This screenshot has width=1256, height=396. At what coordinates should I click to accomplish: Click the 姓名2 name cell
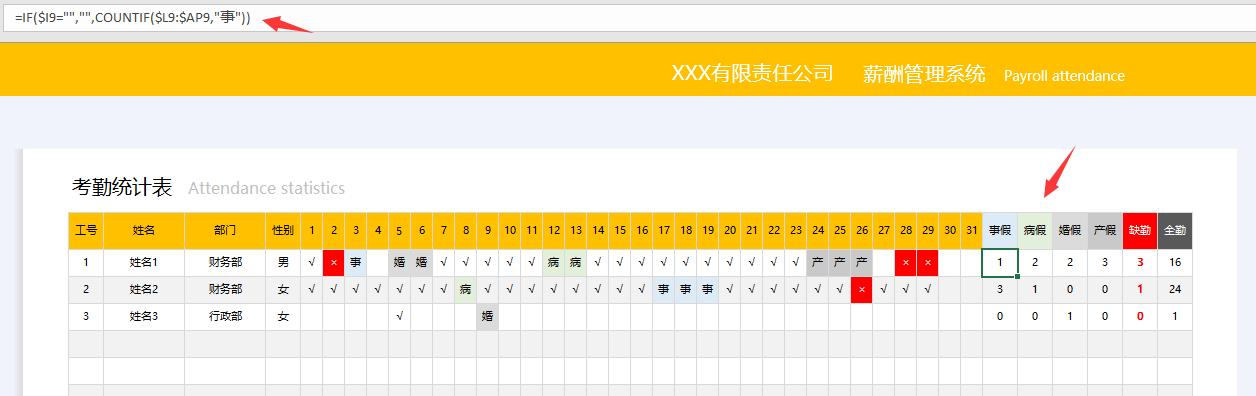pyautogui.click(x=144, y=289)
